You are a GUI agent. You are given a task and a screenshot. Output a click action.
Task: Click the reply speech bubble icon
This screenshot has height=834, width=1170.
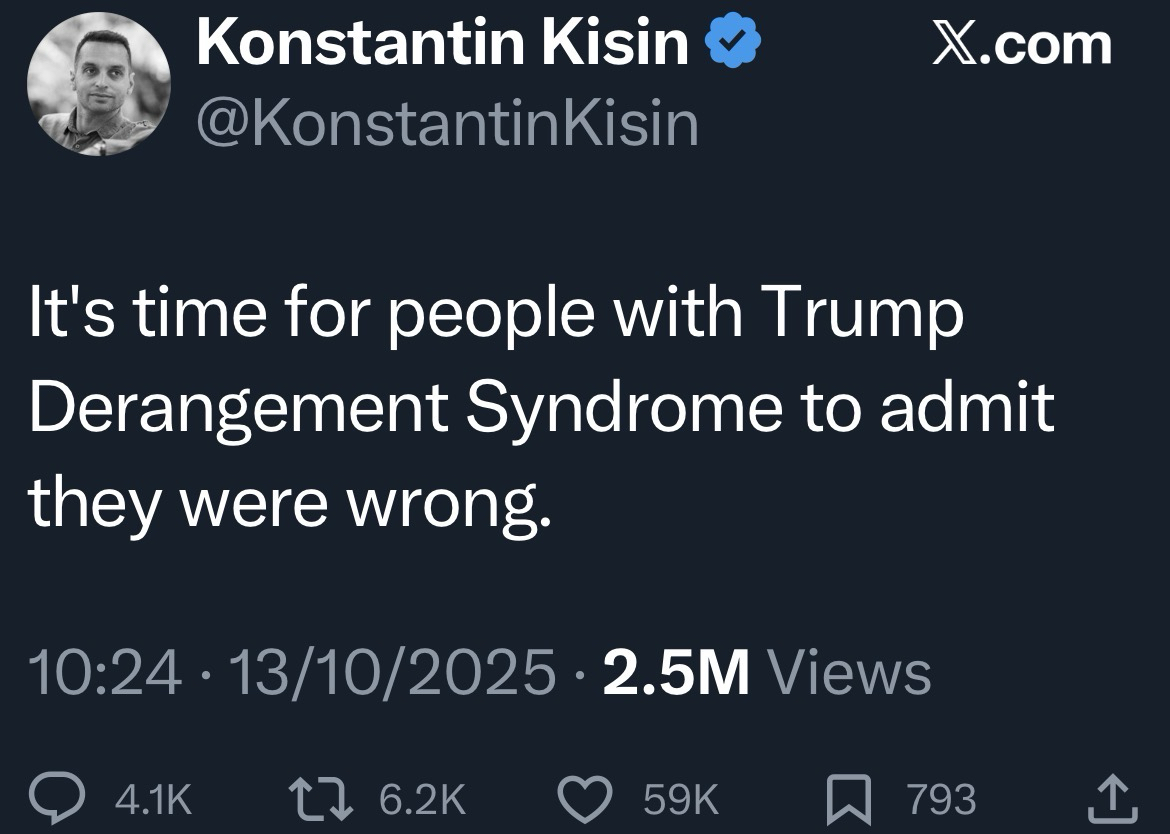[76, 799]
